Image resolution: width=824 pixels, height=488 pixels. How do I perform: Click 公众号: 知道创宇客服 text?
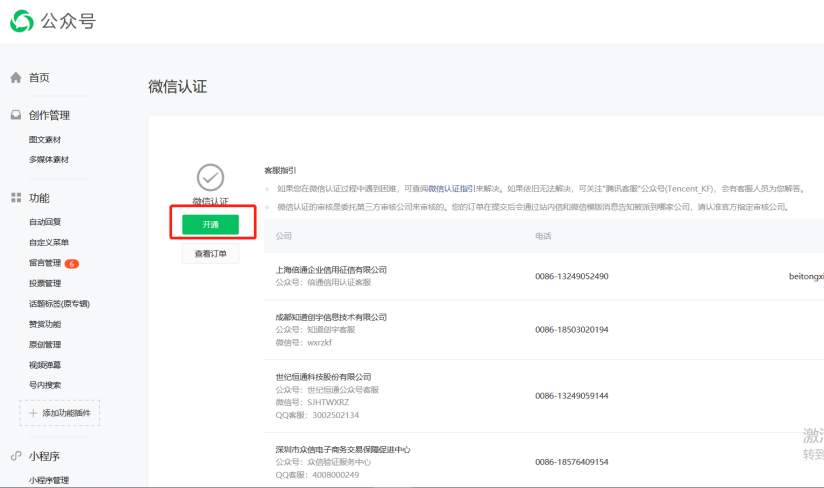tap(315, 330)
